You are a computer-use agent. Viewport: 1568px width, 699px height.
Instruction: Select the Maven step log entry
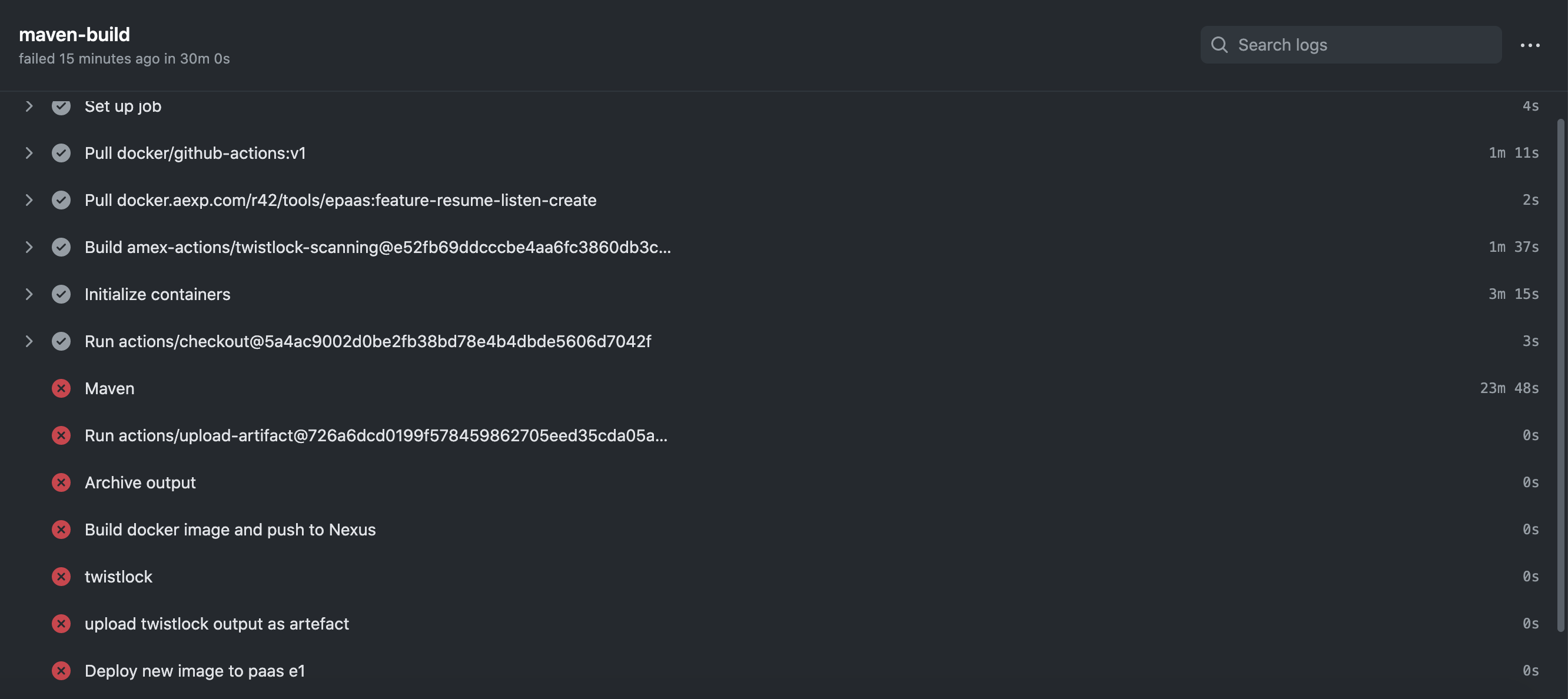click(109, 389)
